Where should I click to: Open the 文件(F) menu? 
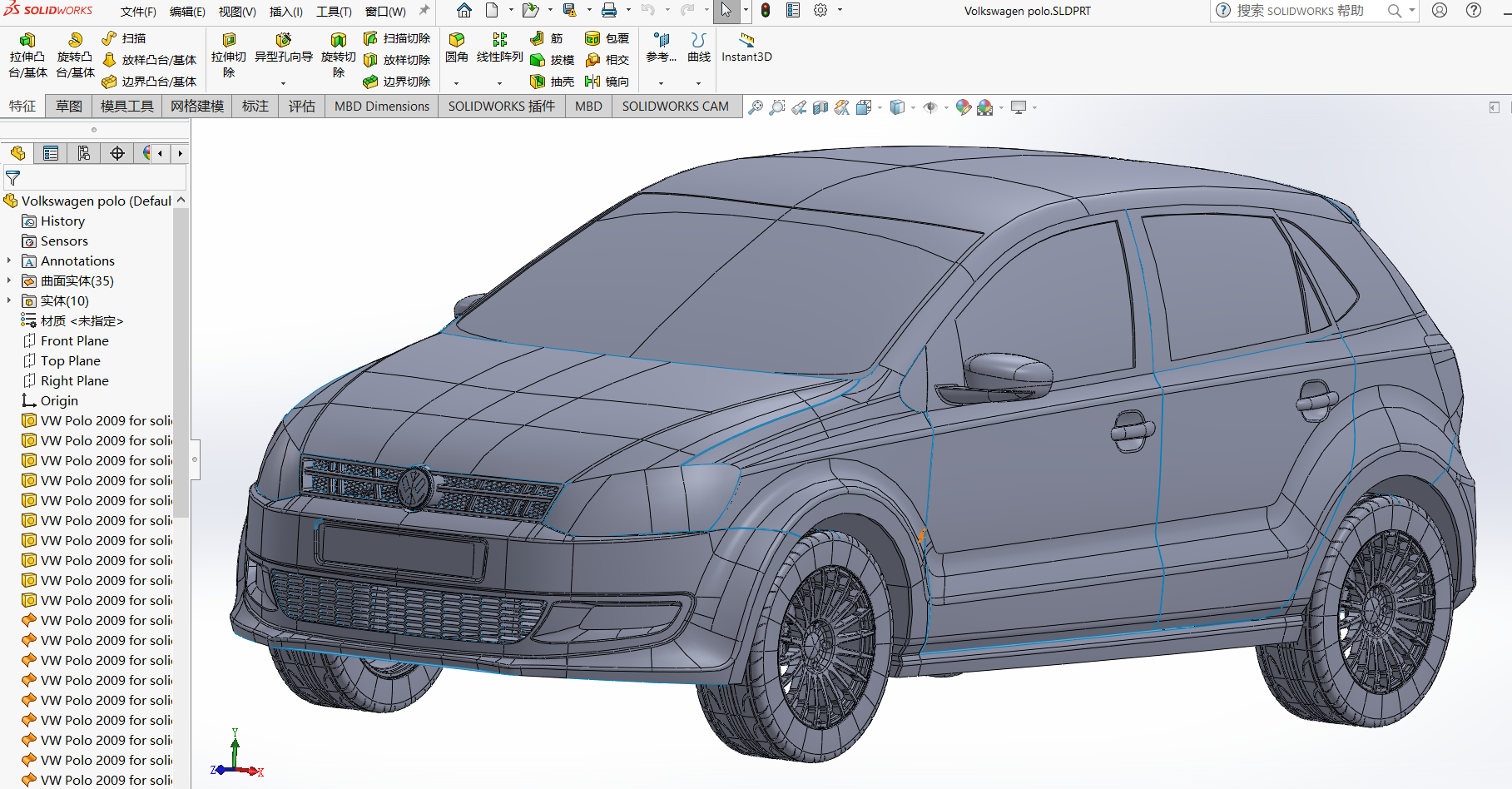tap(138, 12)
